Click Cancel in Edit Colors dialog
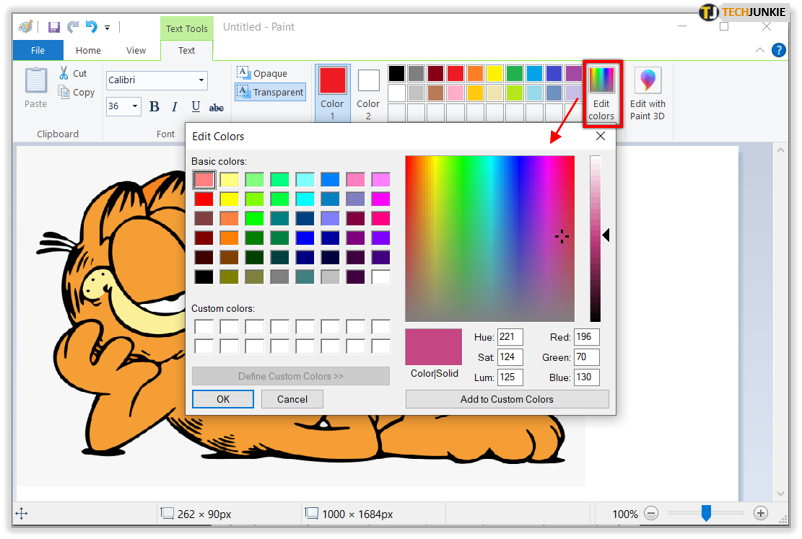 click(292, 399)
